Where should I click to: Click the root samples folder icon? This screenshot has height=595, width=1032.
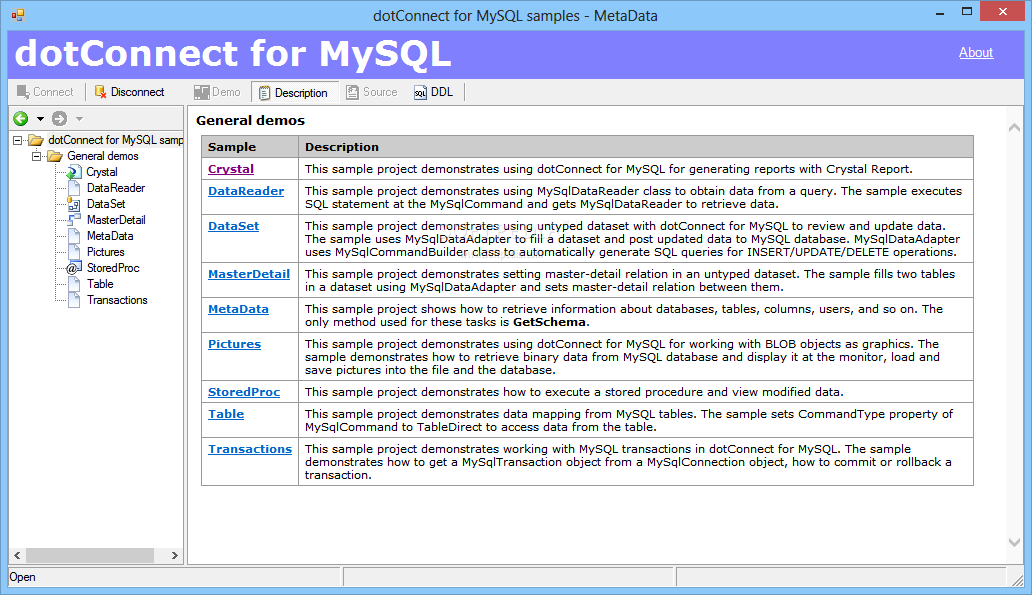point(36,140)
